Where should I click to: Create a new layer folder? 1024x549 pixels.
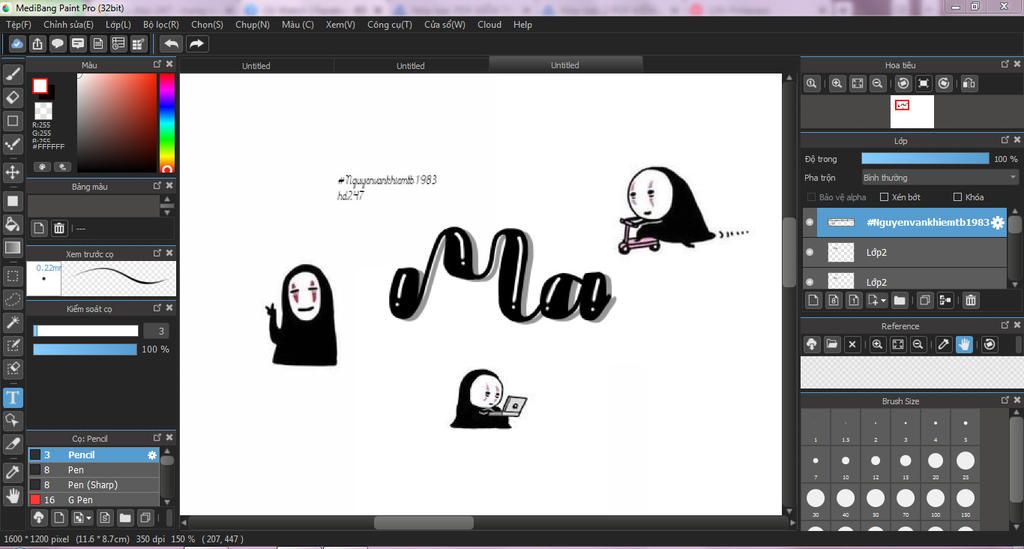pyautogui.click(x=899, y=300)
